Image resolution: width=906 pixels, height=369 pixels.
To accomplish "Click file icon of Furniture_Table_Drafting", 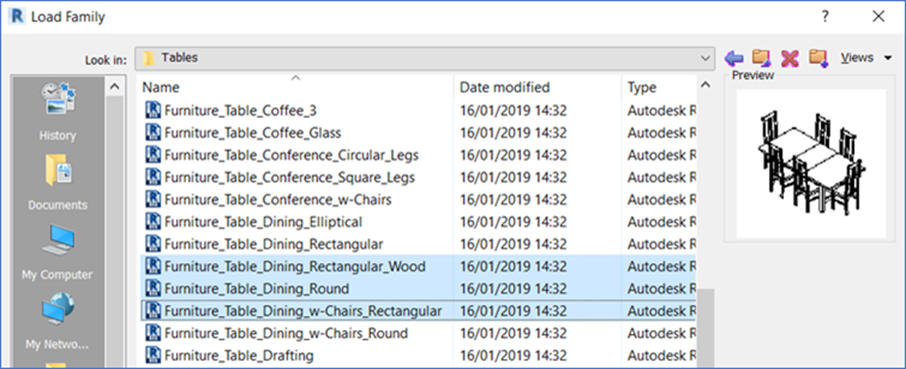I will click(153, 355).
